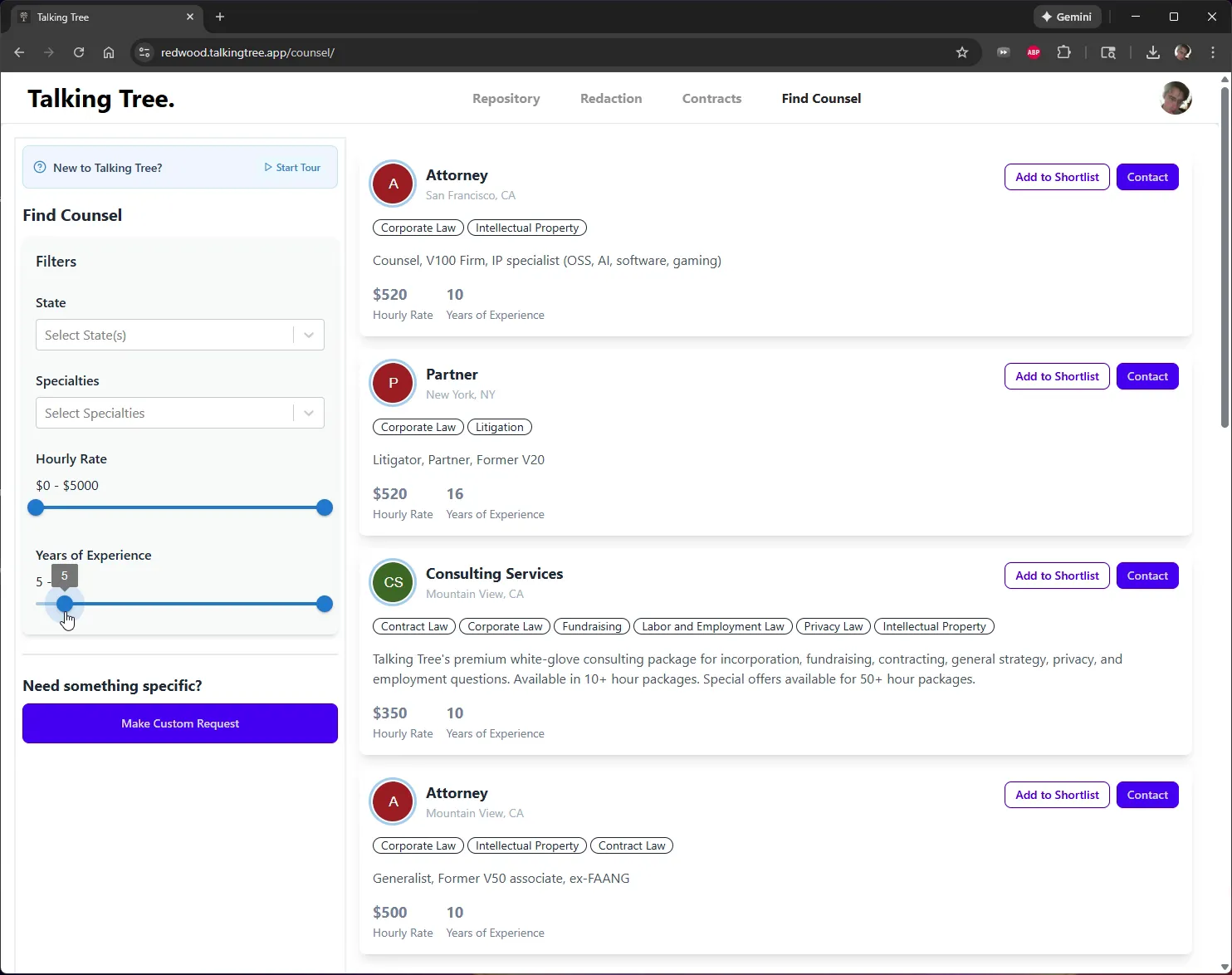Open the downloads icon in toolbar
Viewport: 1232px width, 975px height.
coord(1153,52)
